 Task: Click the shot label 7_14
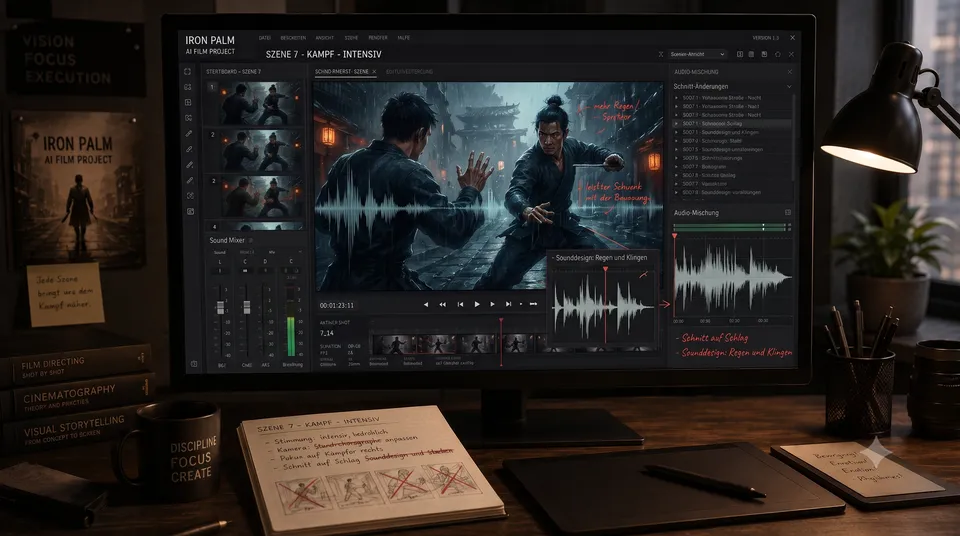(327, 333)
